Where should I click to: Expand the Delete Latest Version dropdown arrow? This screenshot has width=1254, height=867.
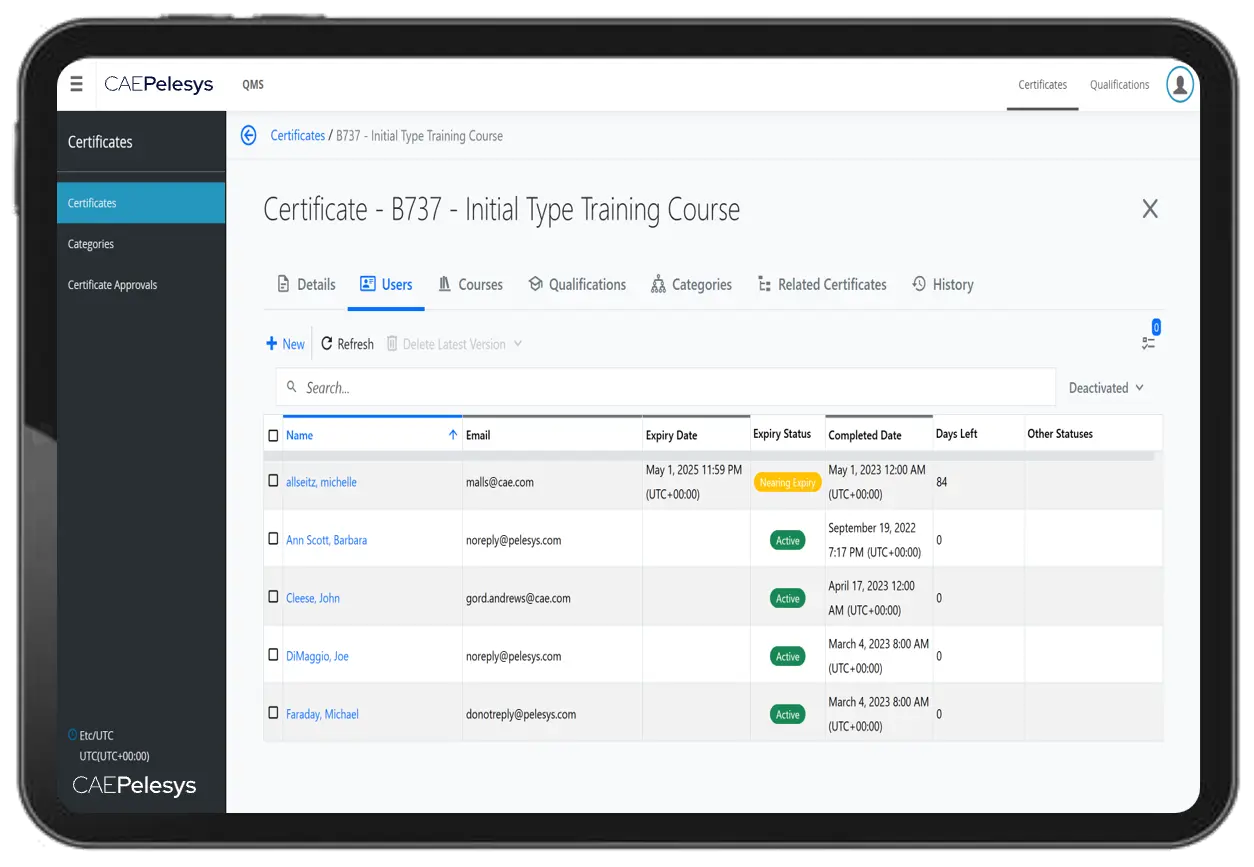pos(518,344)
